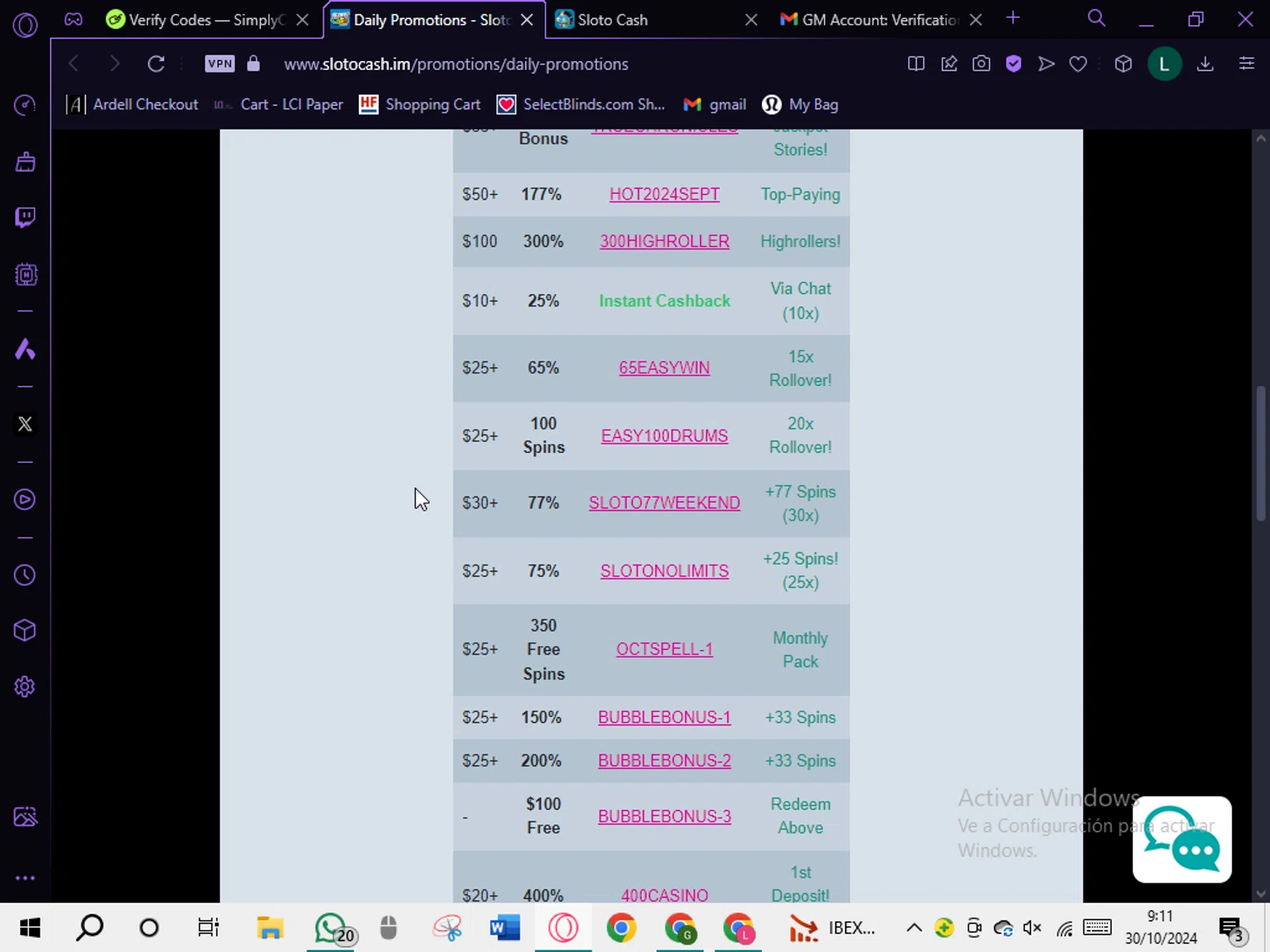1270x952 pixels.
Task: Open Player icon in sidebar
Action: click(25, 500)
